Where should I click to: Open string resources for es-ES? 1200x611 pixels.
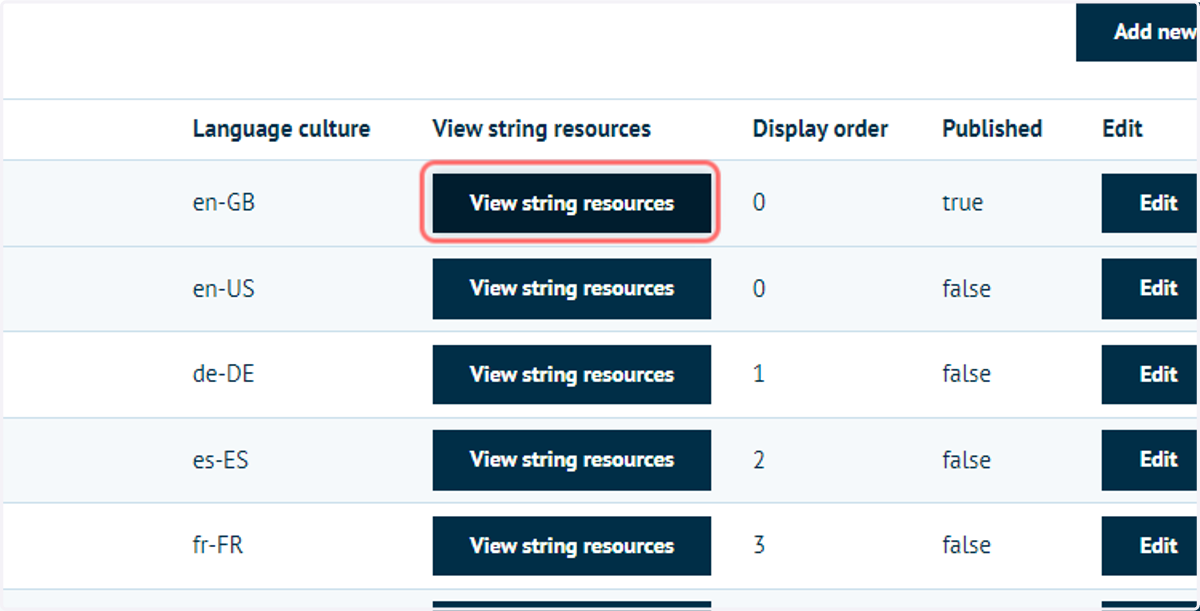tap(571, 460)
